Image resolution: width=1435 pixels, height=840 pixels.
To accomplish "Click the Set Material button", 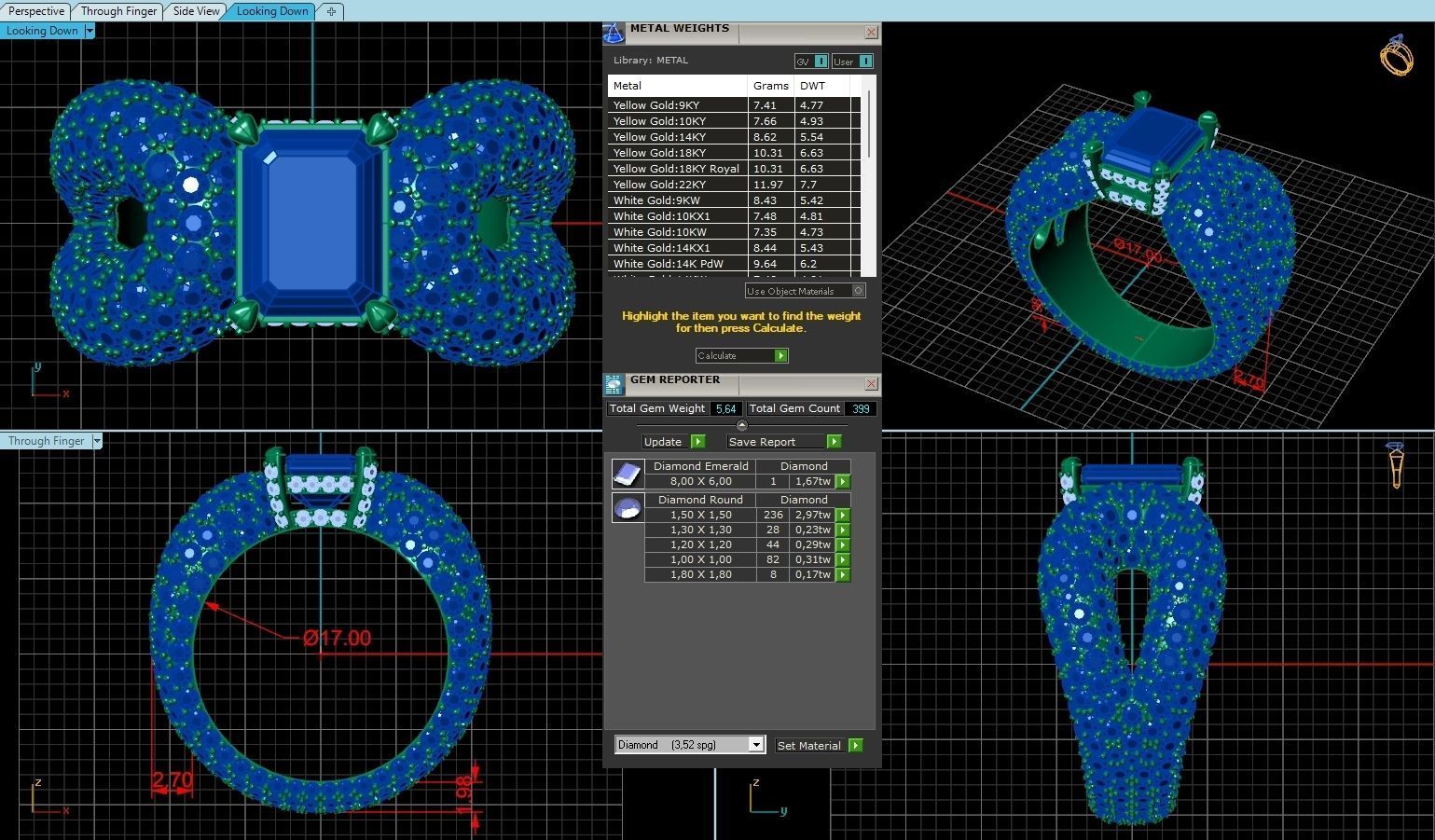I will [x=819, y=746].
